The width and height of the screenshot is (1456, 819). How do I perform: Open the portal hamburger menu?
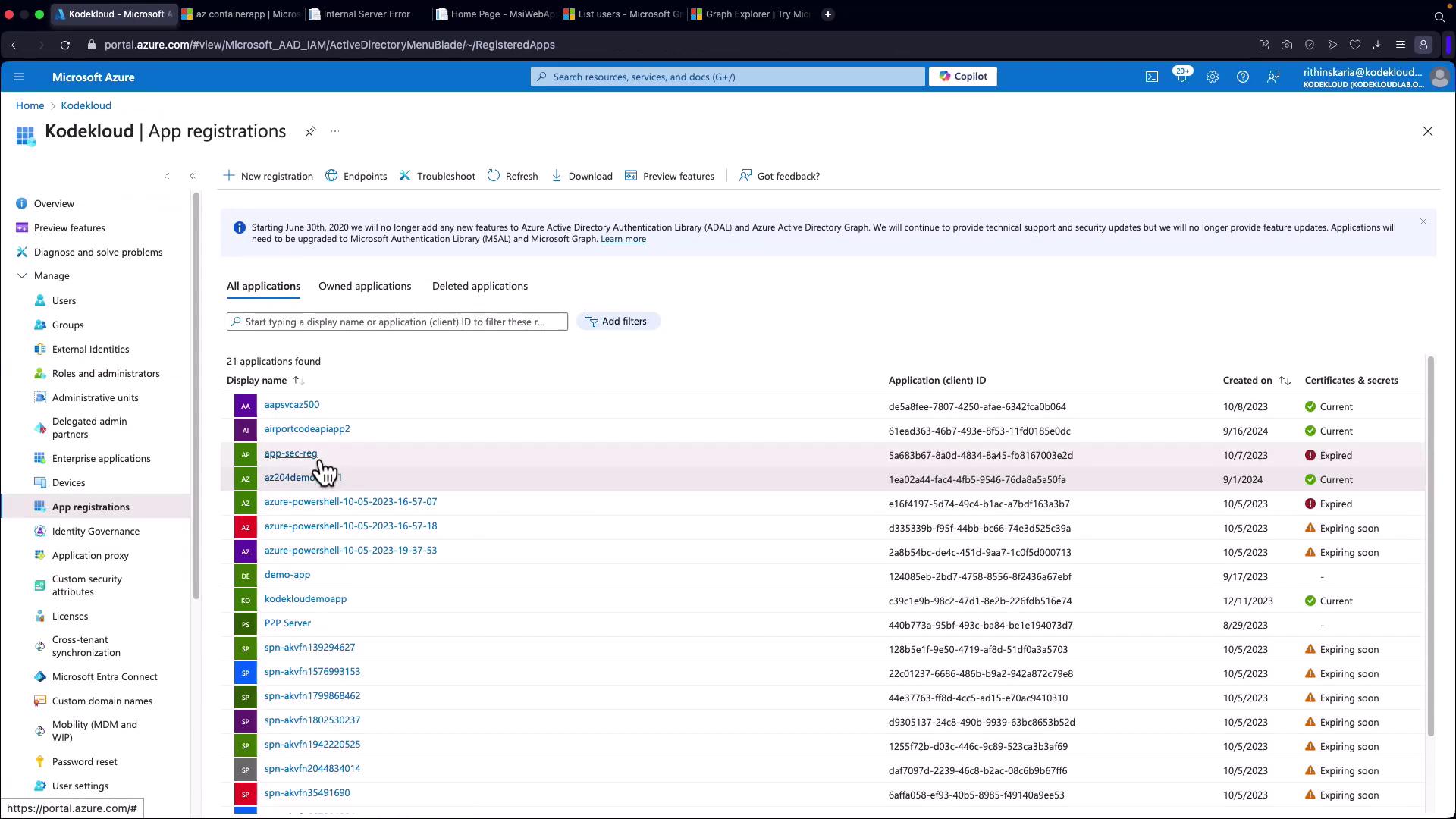click(x=19, y=77)
